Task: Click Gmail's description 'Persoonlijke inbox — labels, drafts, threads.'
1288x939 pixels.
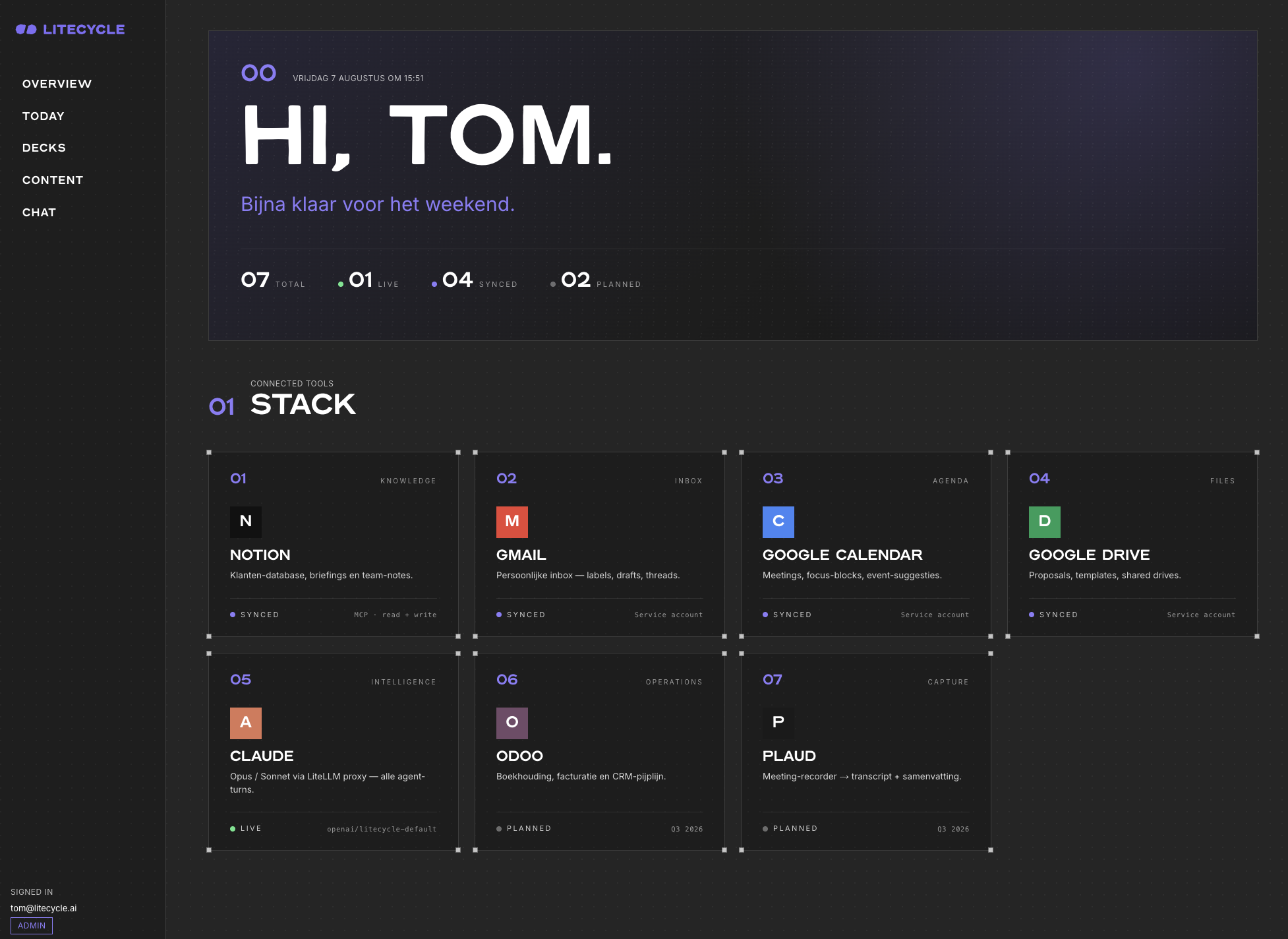Action: (x=588, y=575)
